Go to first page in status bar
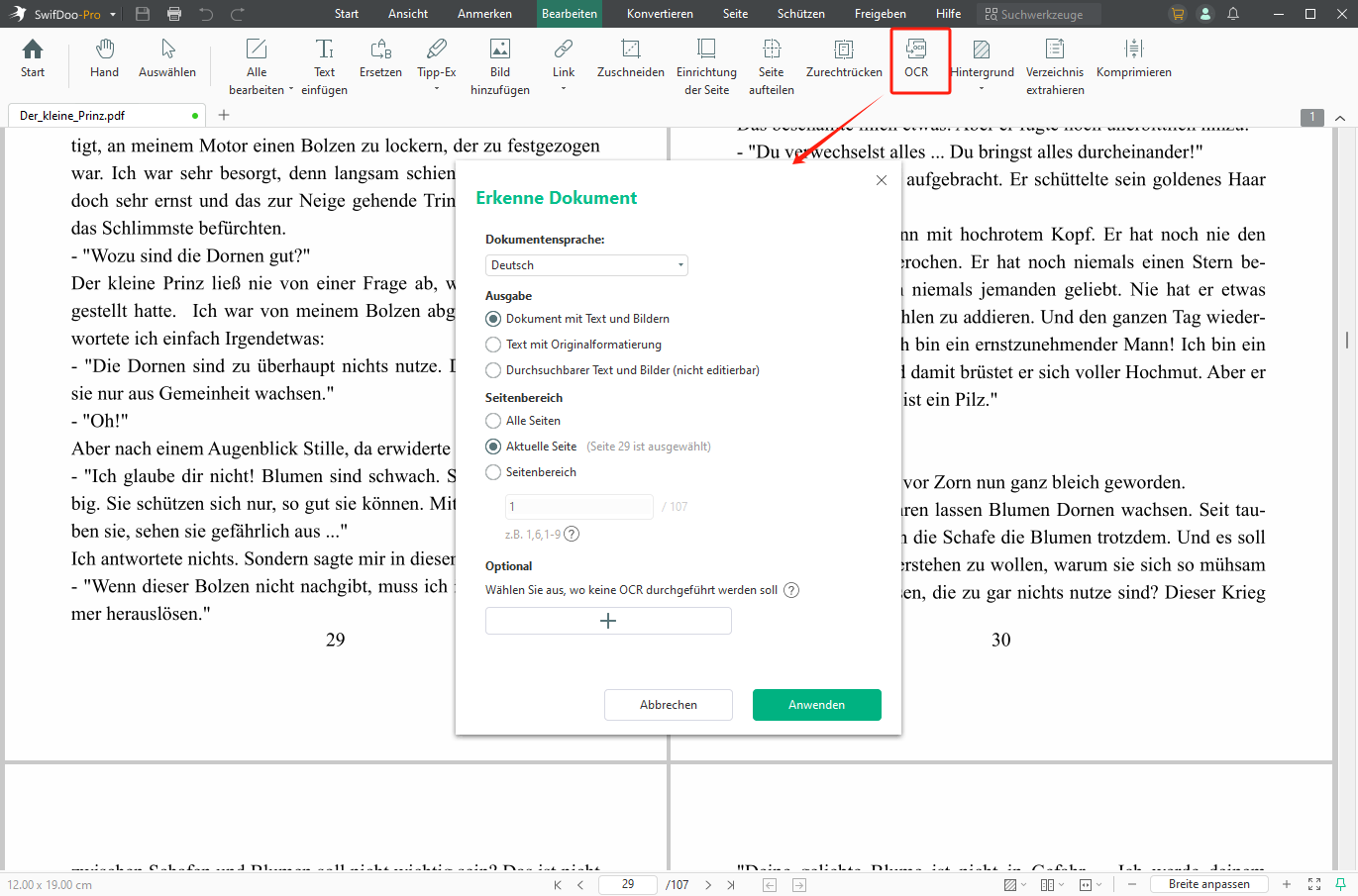Image resolution: width=1358 pixels, height=896 pixels. pos(558,885)
